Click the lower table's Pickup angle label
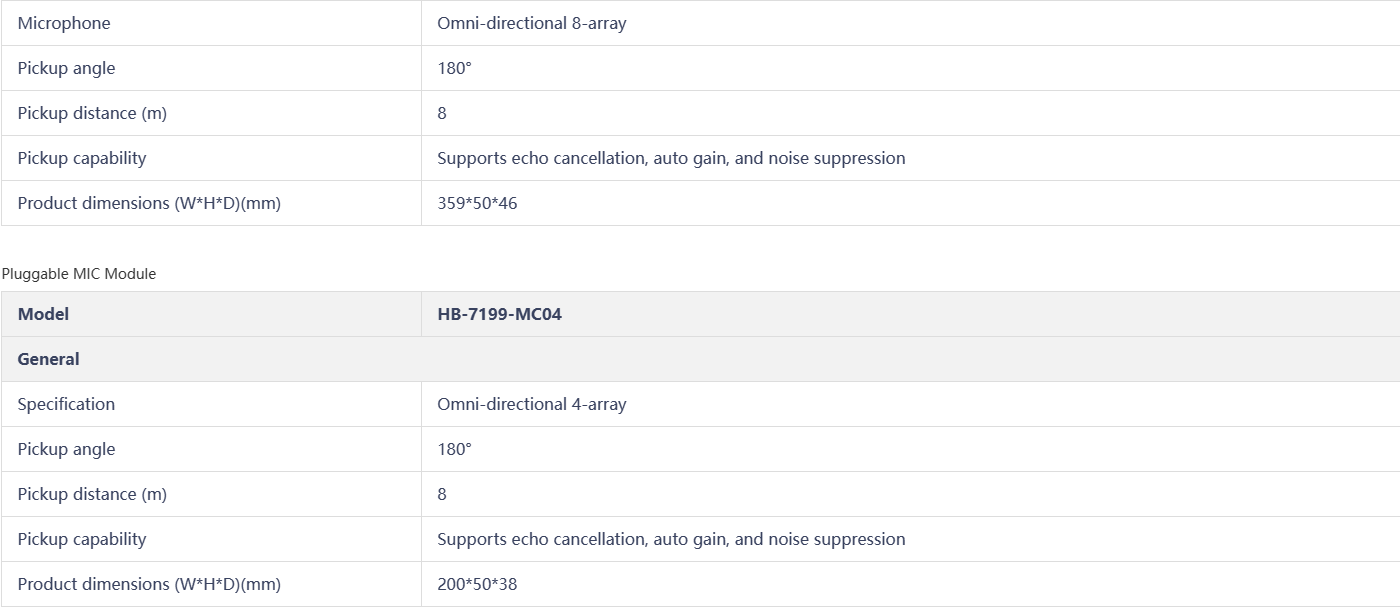This screenshot has height=610, width=1400. point(66,449)
